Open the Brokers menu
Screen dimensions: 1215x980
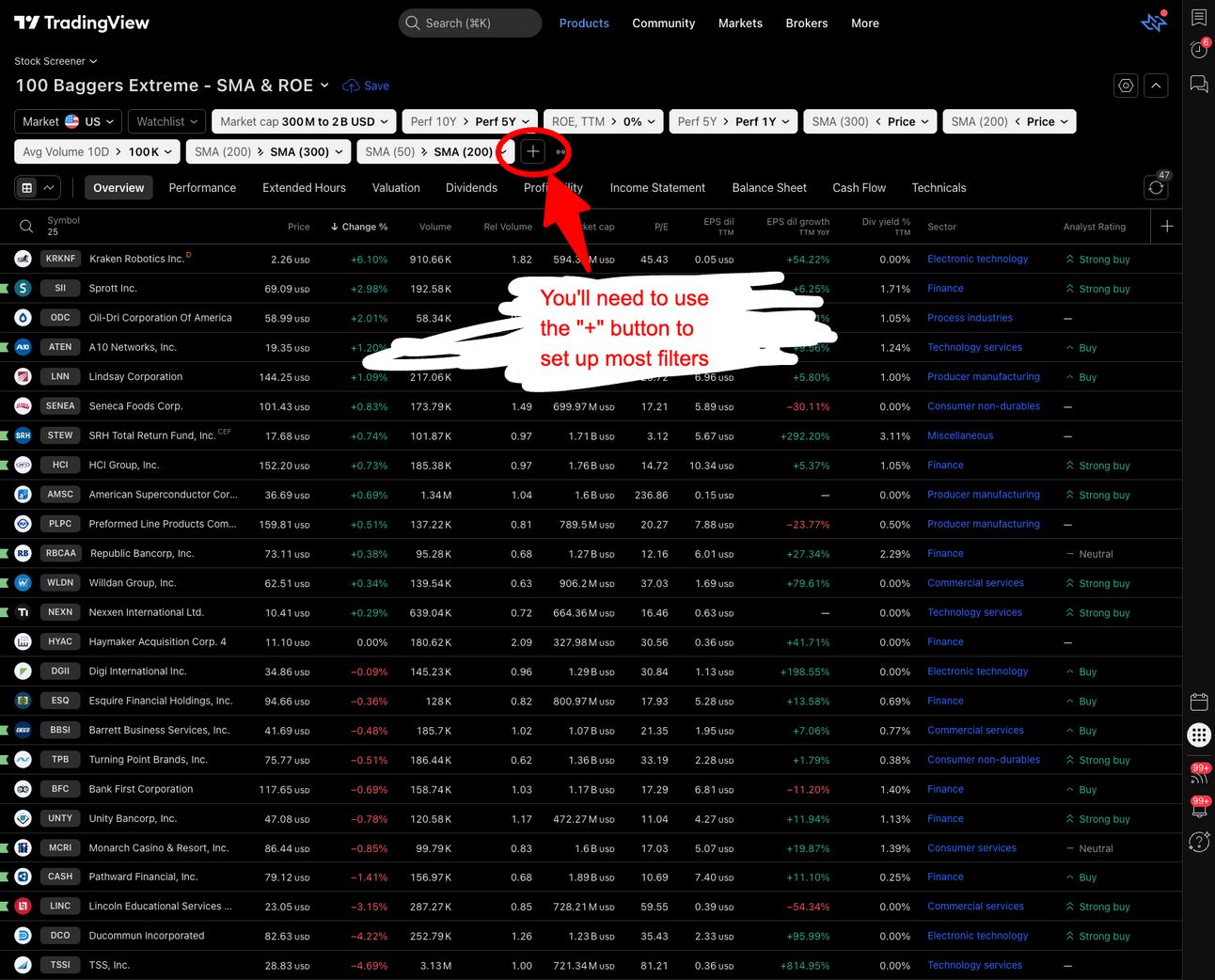807,23
